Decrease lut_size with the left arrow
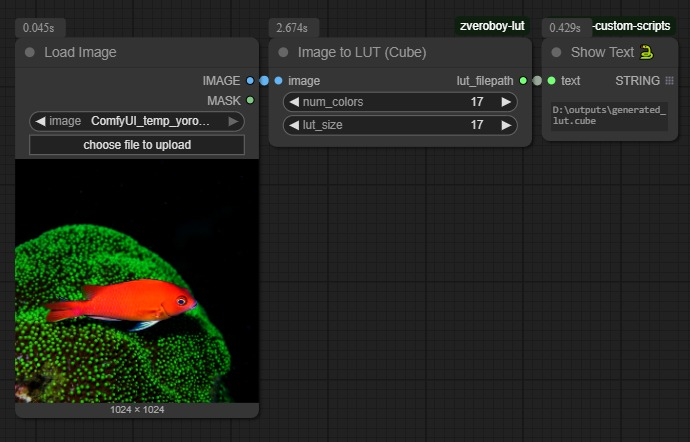The image size is (690, 442). pyautogui.click(x=294, y=125)
